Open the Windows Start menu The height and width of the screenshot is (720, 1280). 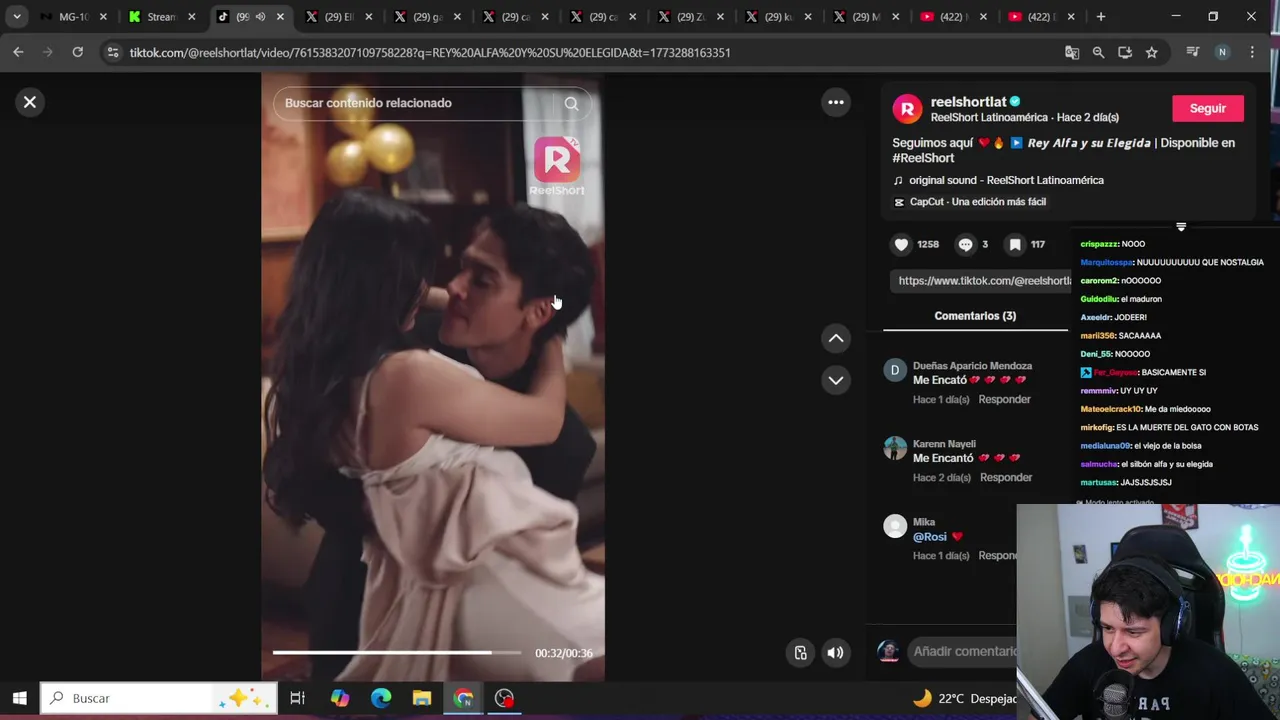click(x=19, y=698)
